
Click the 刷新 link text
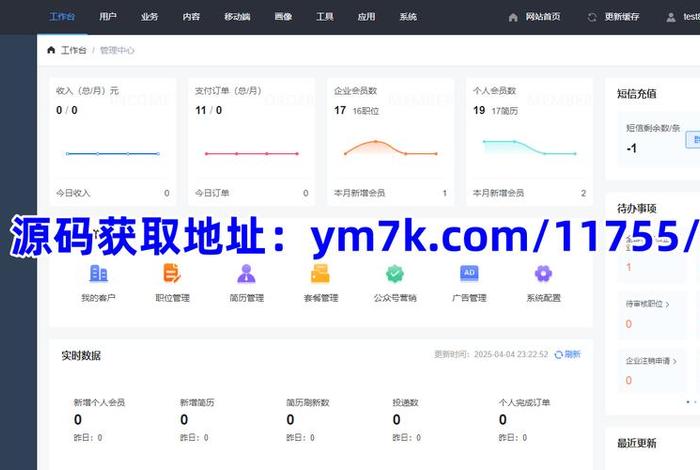[572, 354]
